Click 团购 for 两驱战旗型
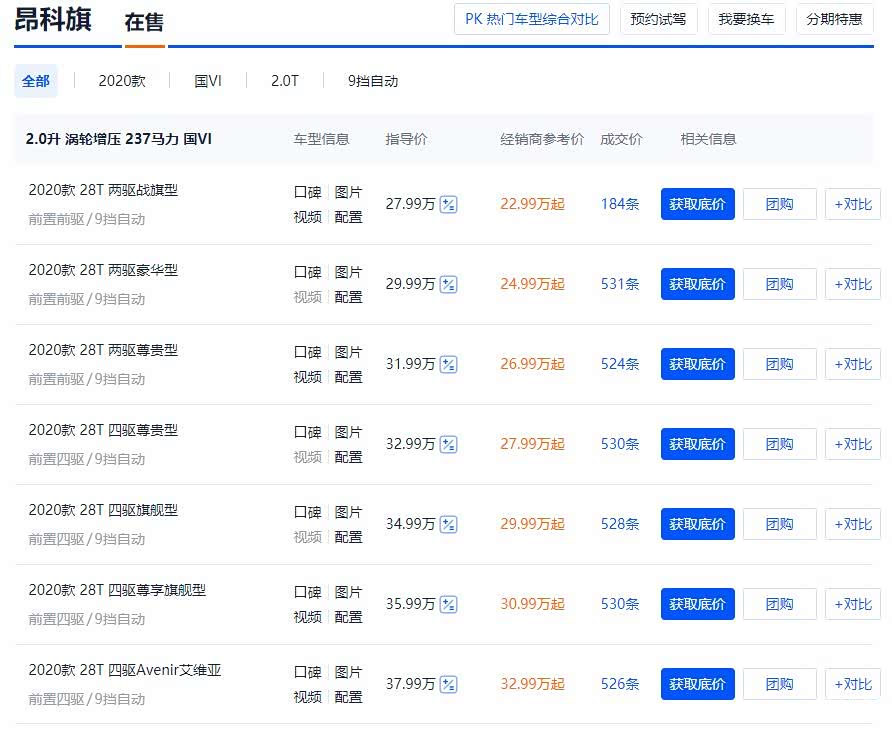Viewport: 892px width, 730px height. [x=780, y=204]
